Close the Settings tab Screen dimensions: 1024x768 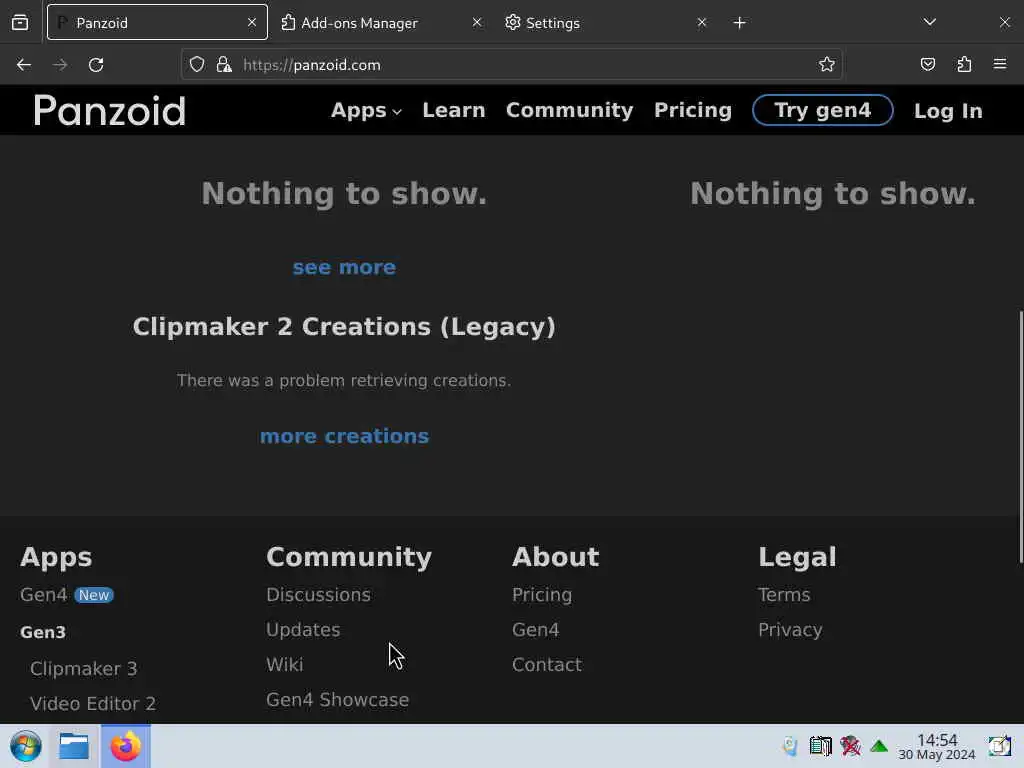pos(701,22)
